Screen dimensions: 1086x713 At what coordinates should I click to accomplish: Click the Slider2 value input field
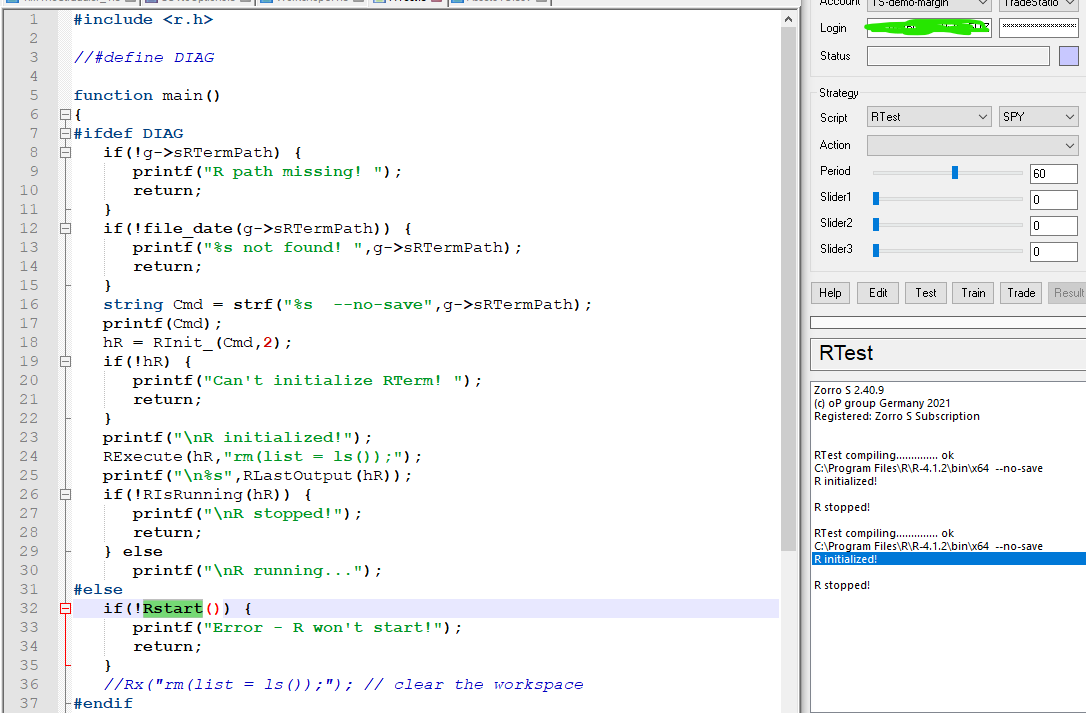point(1053,226)
